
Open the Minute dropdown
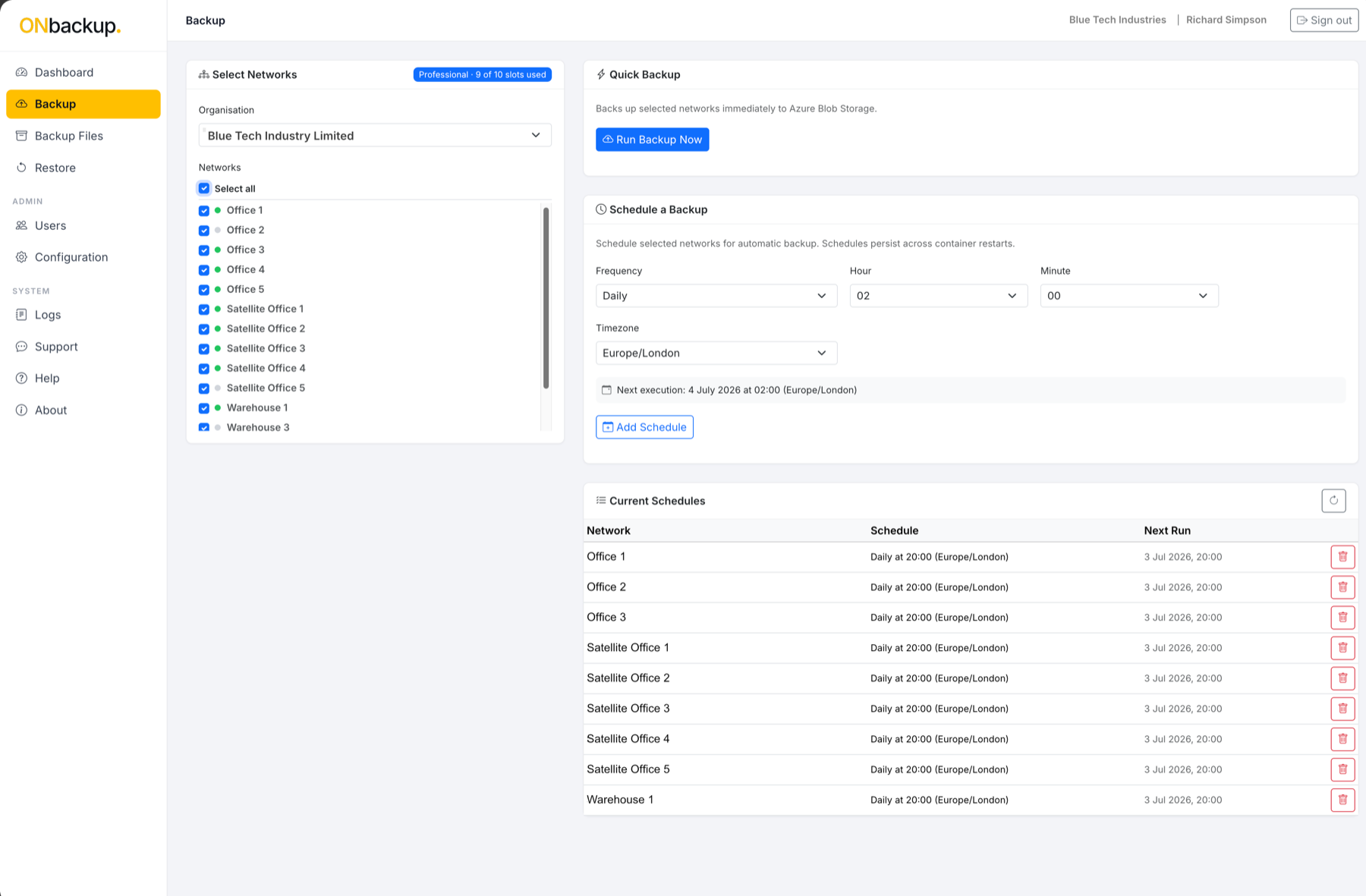tap(1129, 296)
